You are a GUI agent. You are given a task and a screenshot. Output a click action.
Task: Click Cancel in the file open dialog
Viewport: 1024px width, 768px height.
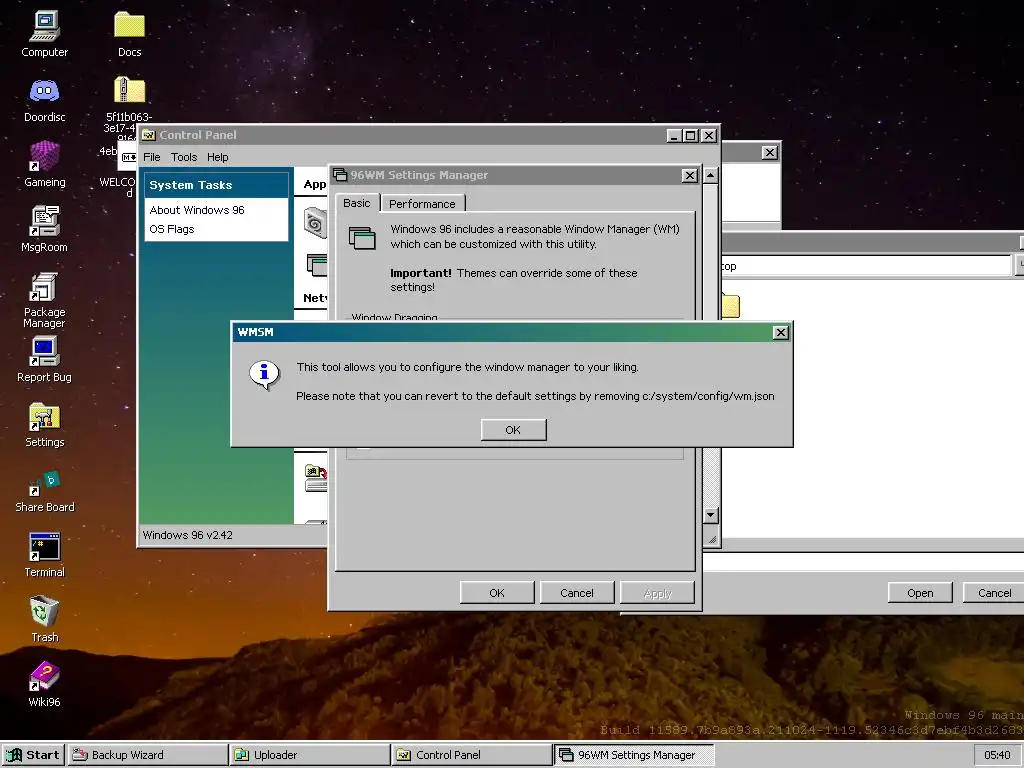[995, 593]
